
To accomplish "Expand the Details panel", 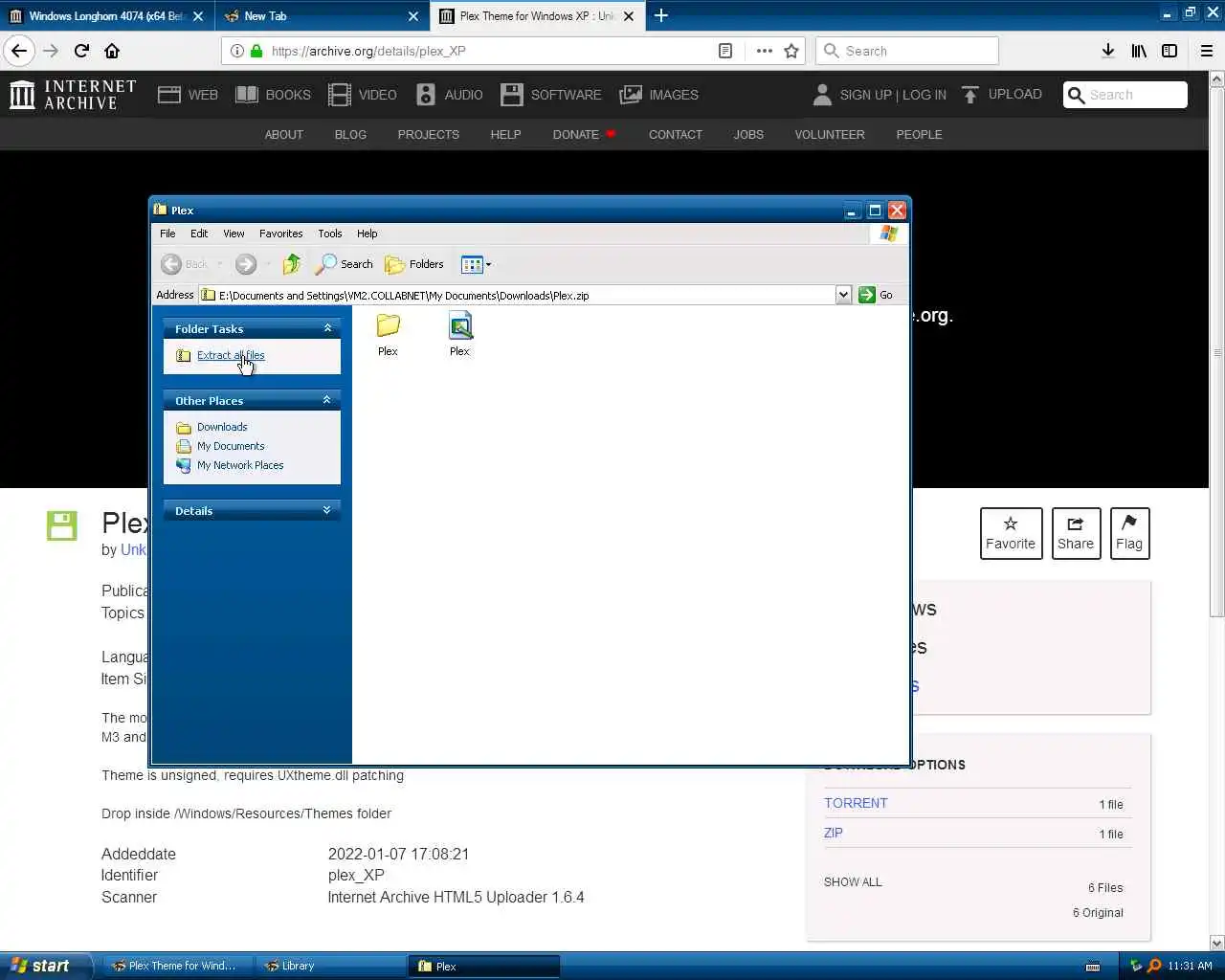I will (x=327, y=510).
